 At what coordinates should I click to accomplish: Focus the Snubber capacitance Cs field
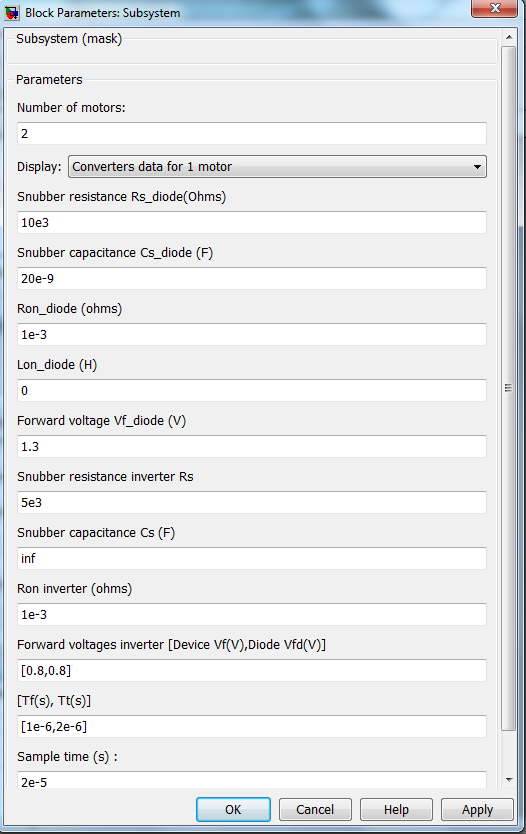coord(252,558)
